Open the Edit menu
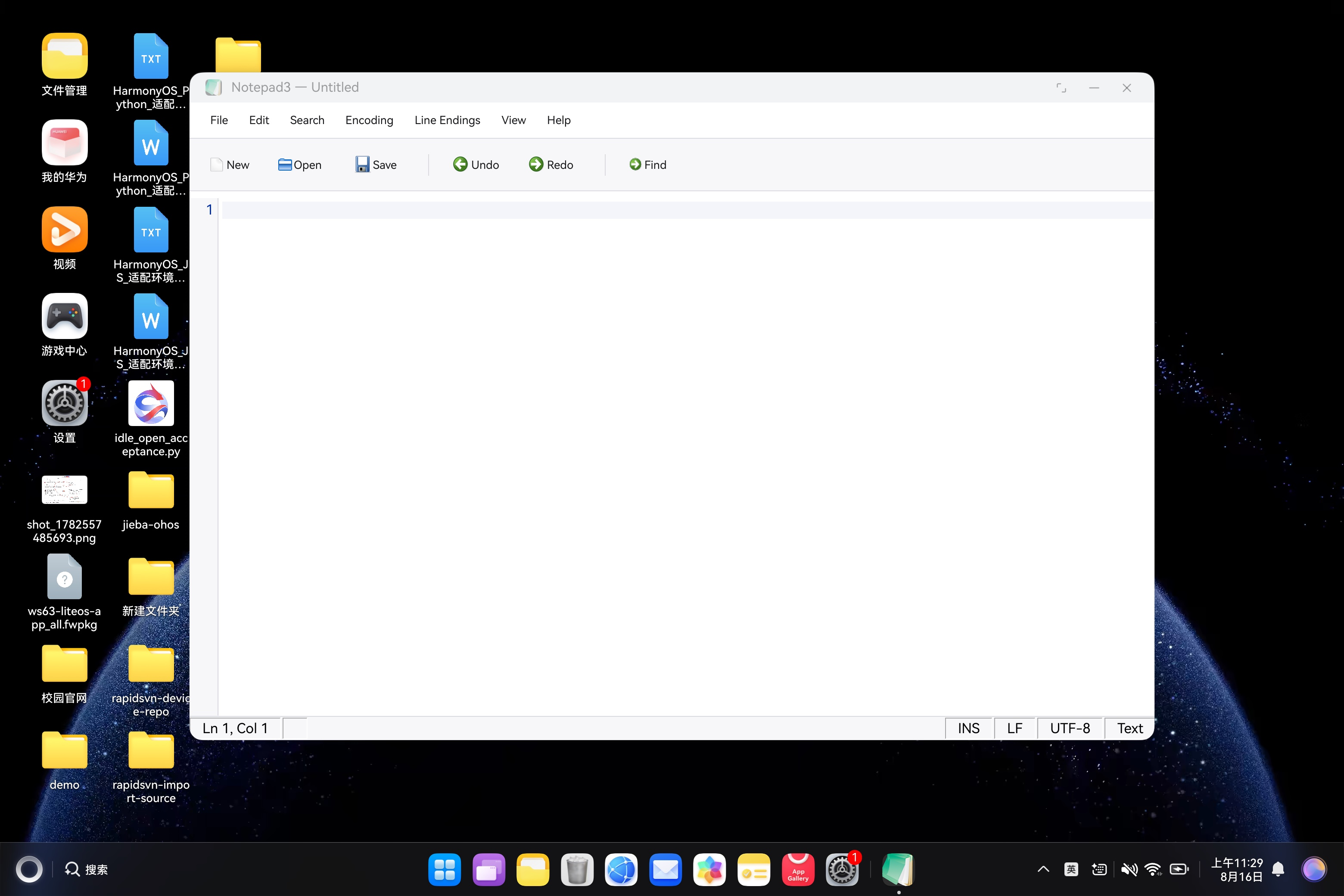The image size is (1344, 896). pyautogui.click(x=259, y=120)
